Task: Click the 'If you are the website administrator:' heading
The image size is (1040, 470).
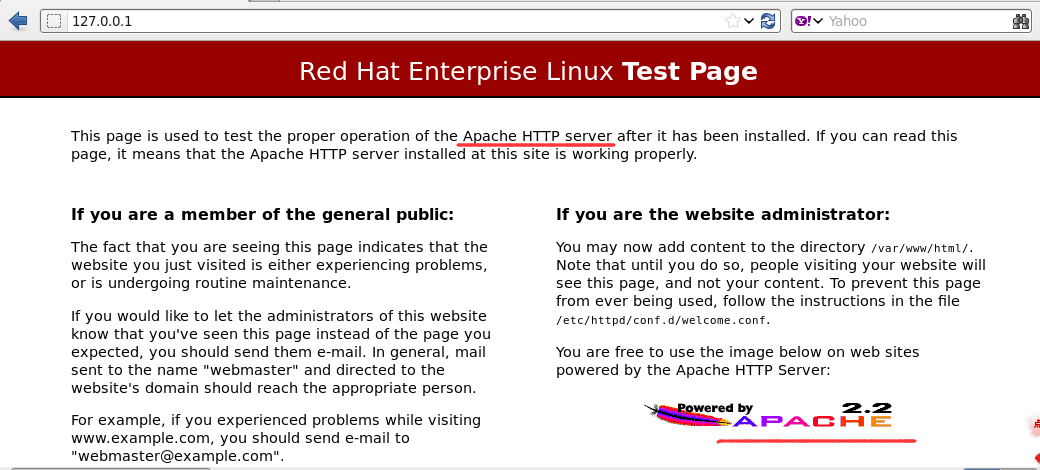Action: point(722,215)
